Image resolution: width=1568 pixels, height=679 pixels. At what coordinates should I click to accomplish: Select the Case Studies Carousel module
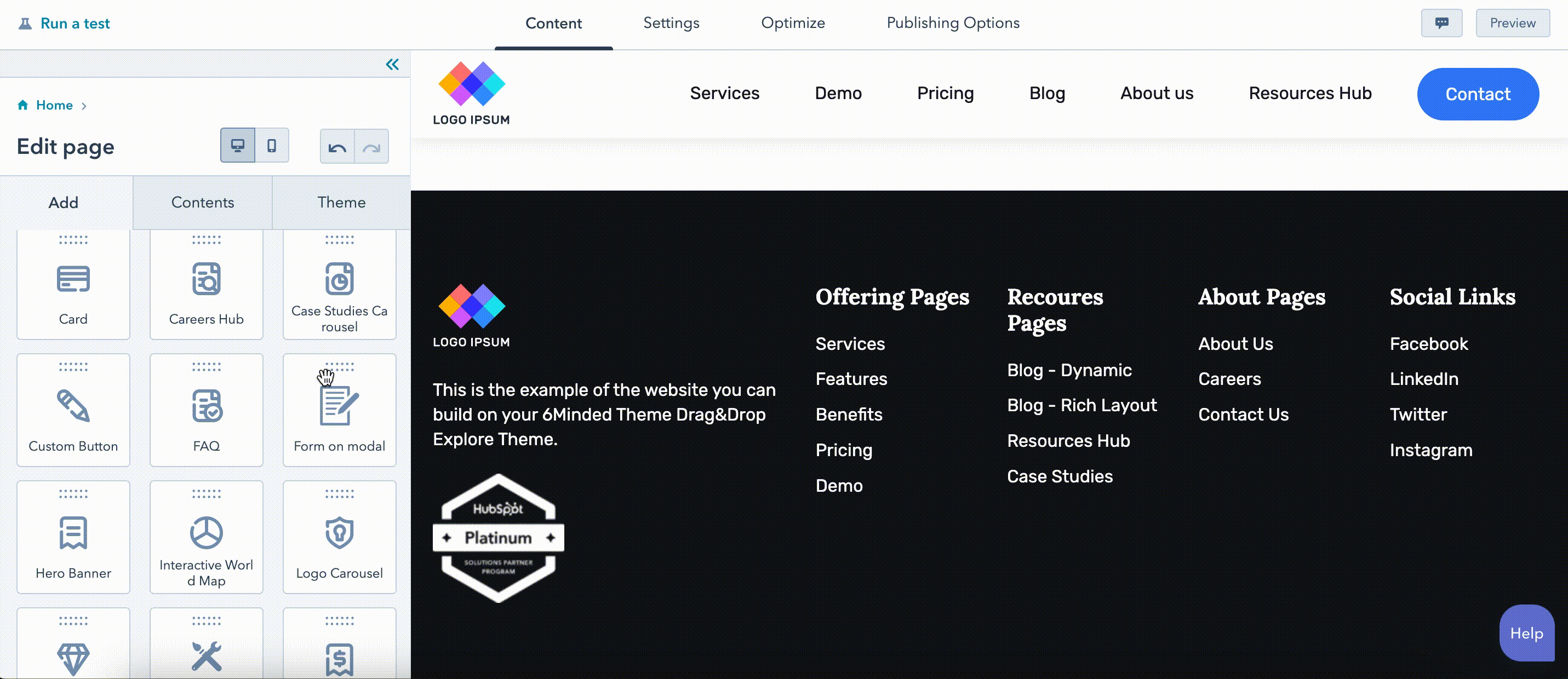point(339,284)
